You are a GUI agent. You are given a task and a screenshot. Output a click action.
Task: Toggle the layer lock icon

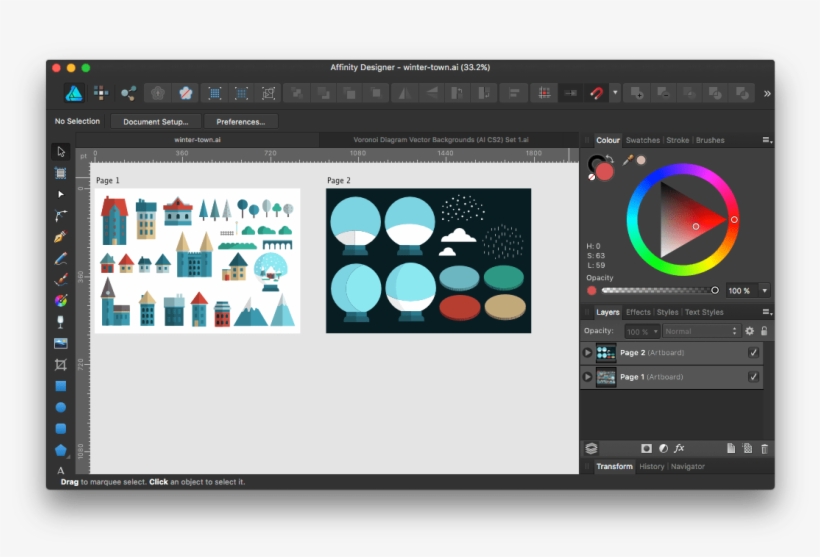point(764,331)
